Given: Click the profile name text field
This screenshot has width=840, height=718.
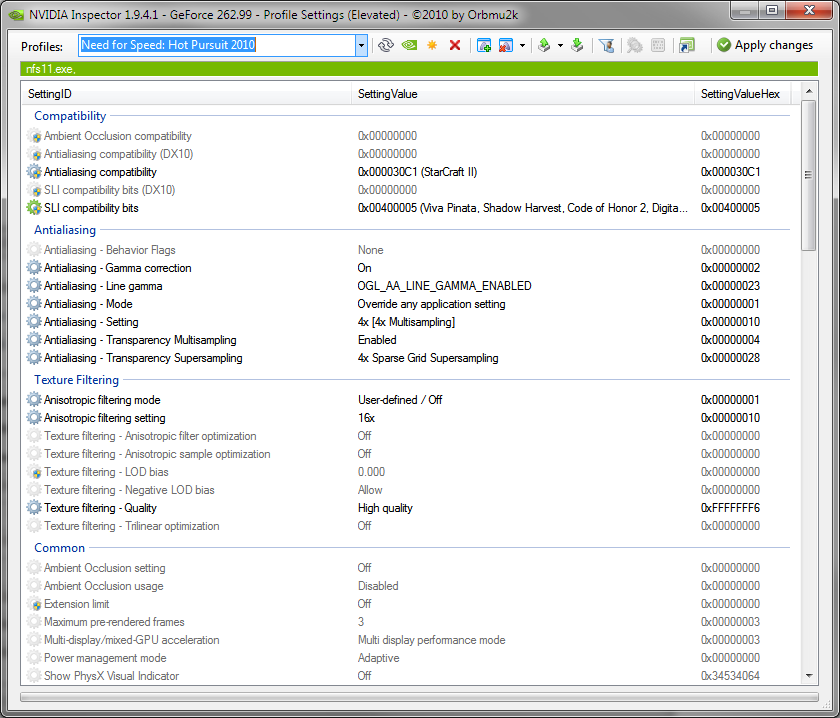Looking at the screenshot, I should coord(215,45).
